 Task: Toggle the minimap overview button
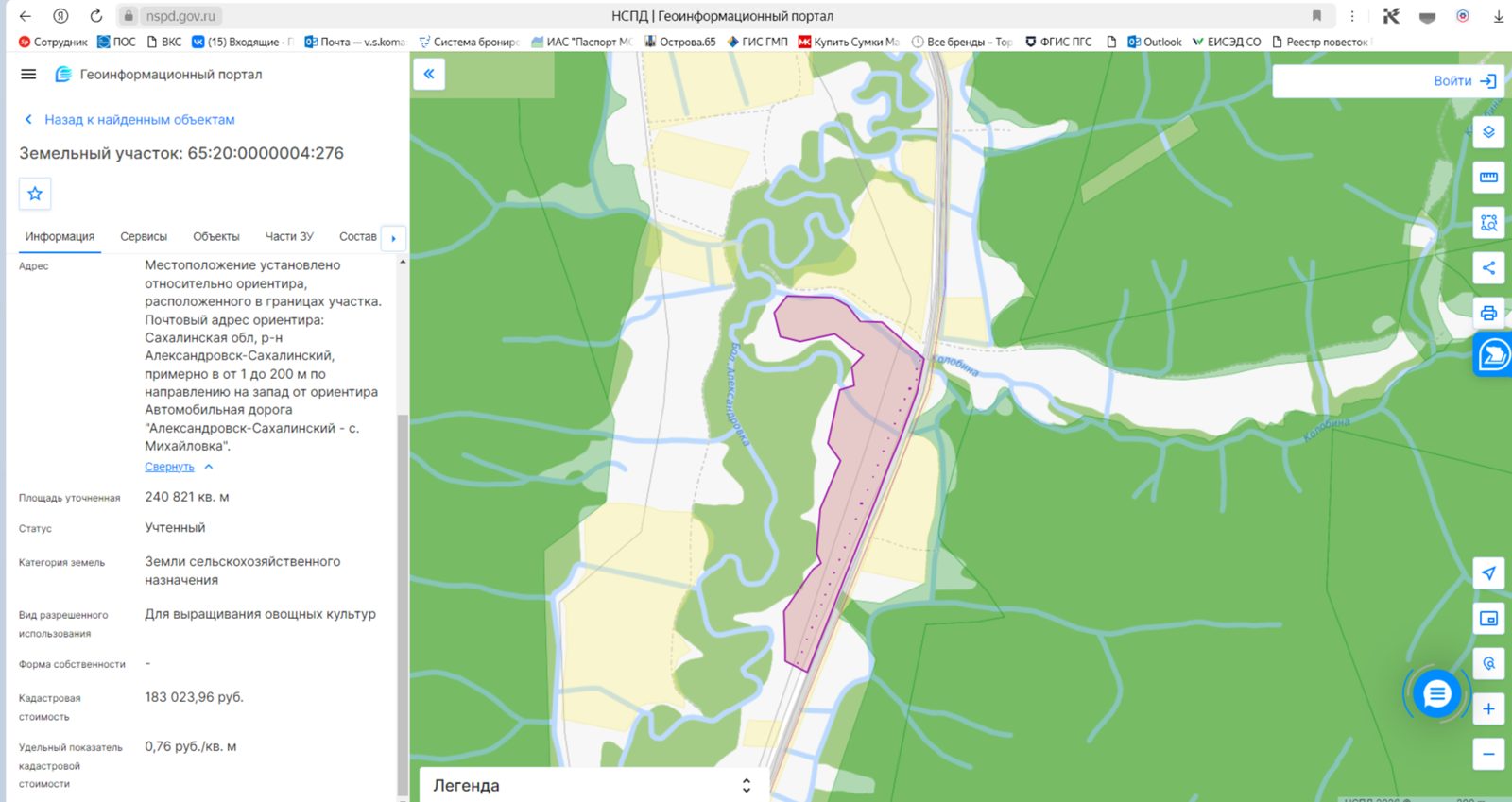(x=1488, y=619)
